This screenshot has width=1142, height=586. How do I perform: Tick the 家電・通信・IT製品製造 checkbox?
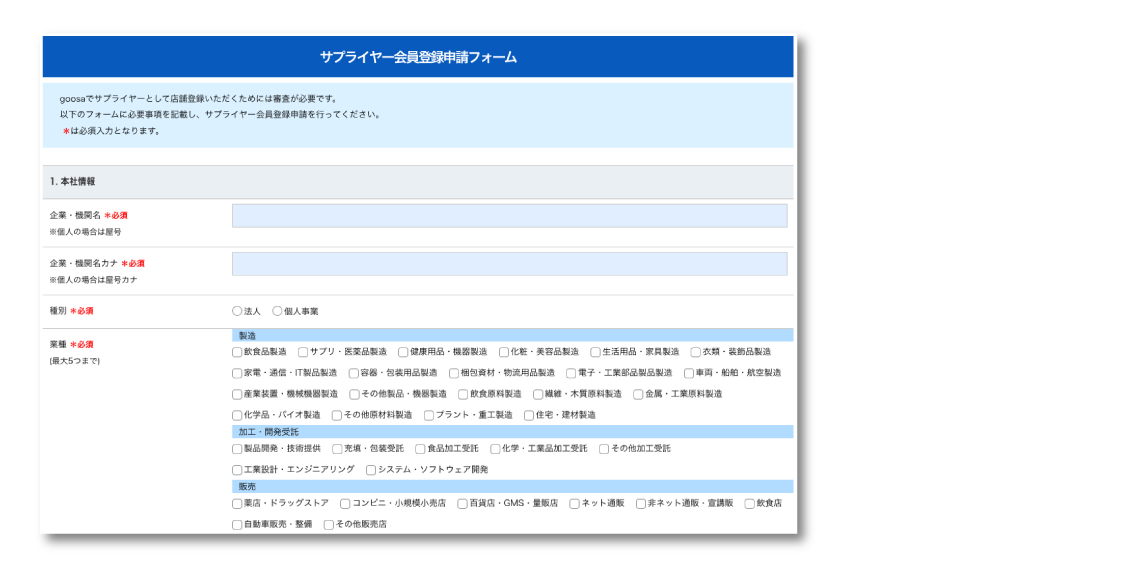click(x=237, y=373)
